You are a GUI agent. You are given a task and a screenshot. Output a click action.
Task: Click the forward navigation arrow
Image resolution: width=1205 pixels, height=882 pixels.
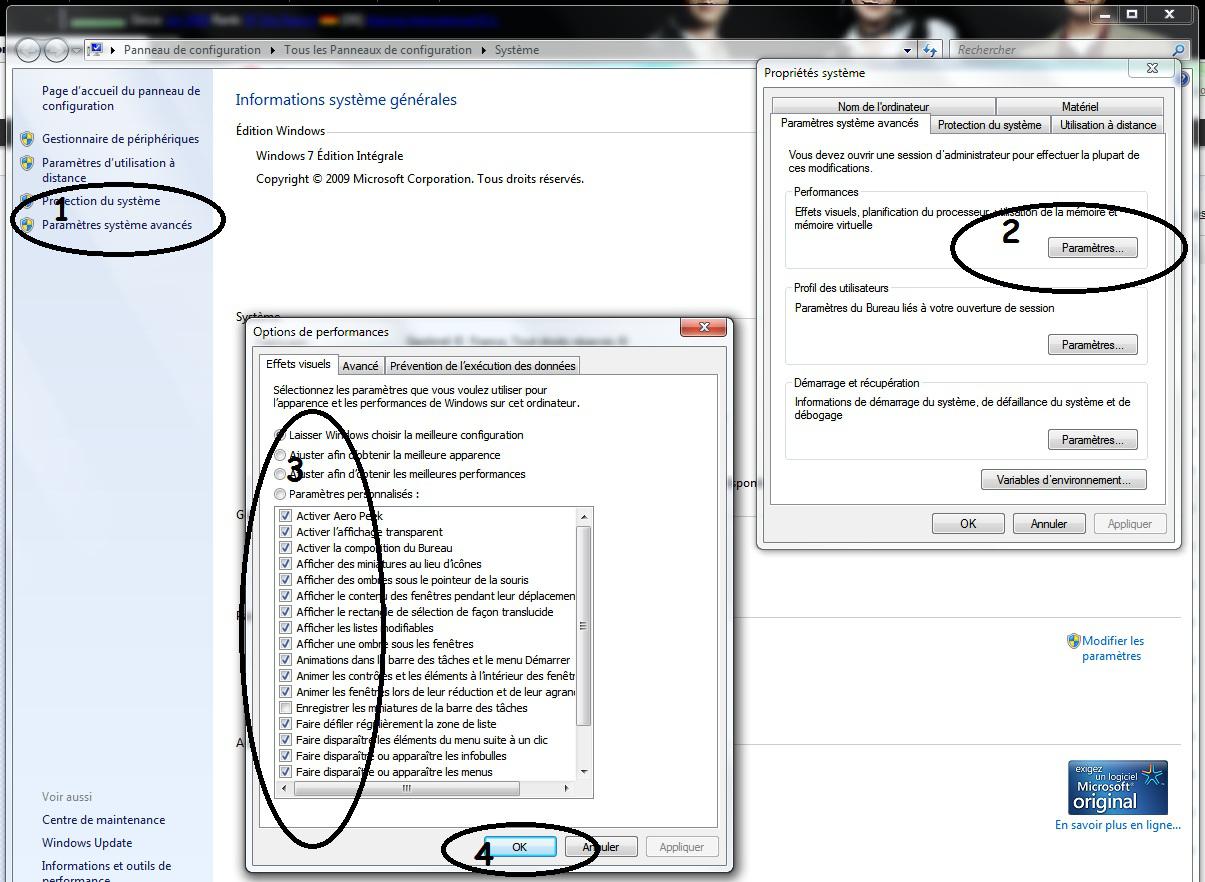click(56, 50)
